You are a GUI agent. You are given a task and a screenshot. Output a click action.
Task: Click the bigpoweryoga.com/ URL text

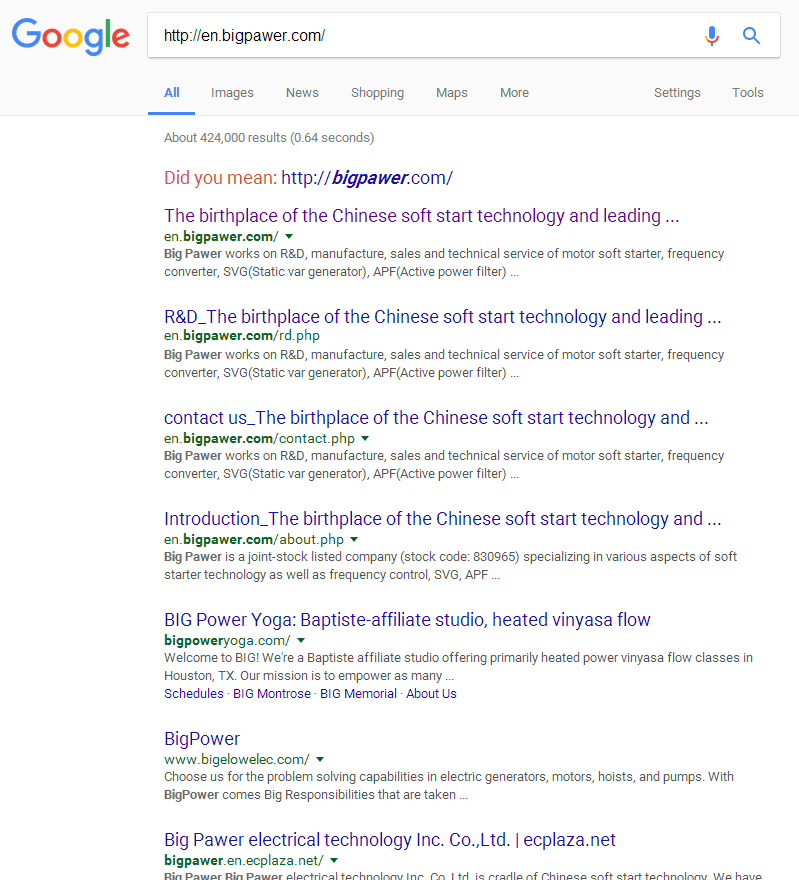pyautogui.click(x=227, y=640)
